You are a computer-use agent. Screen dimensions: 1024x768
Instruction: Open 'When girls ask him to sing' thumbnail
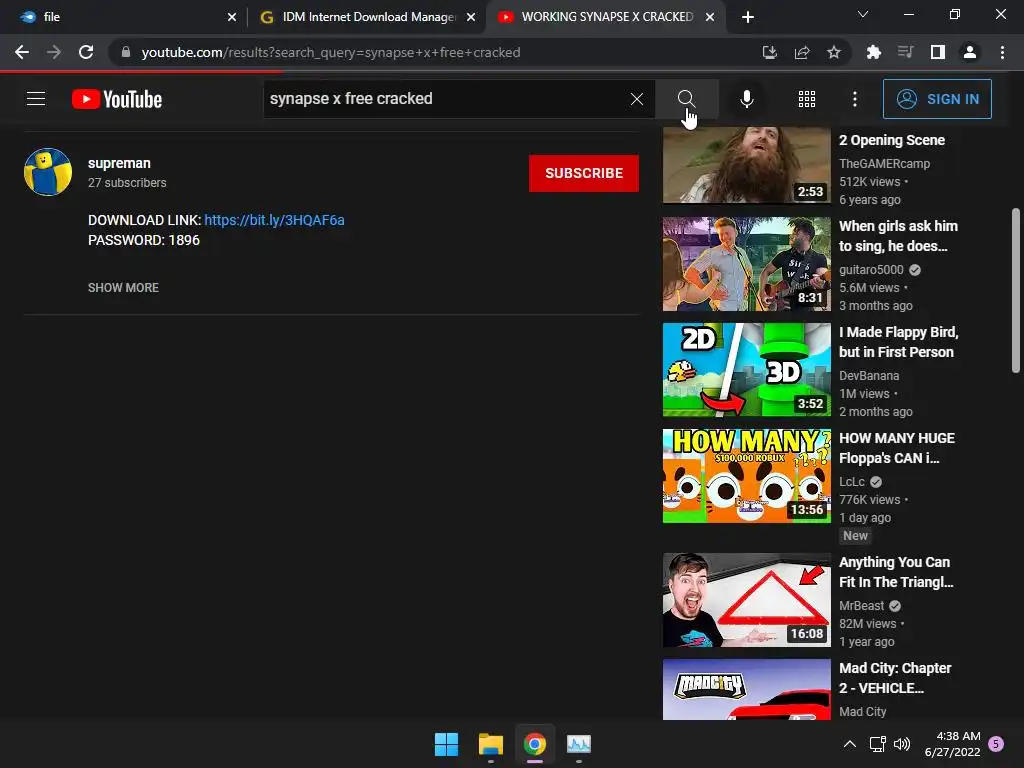pos(746,264)
